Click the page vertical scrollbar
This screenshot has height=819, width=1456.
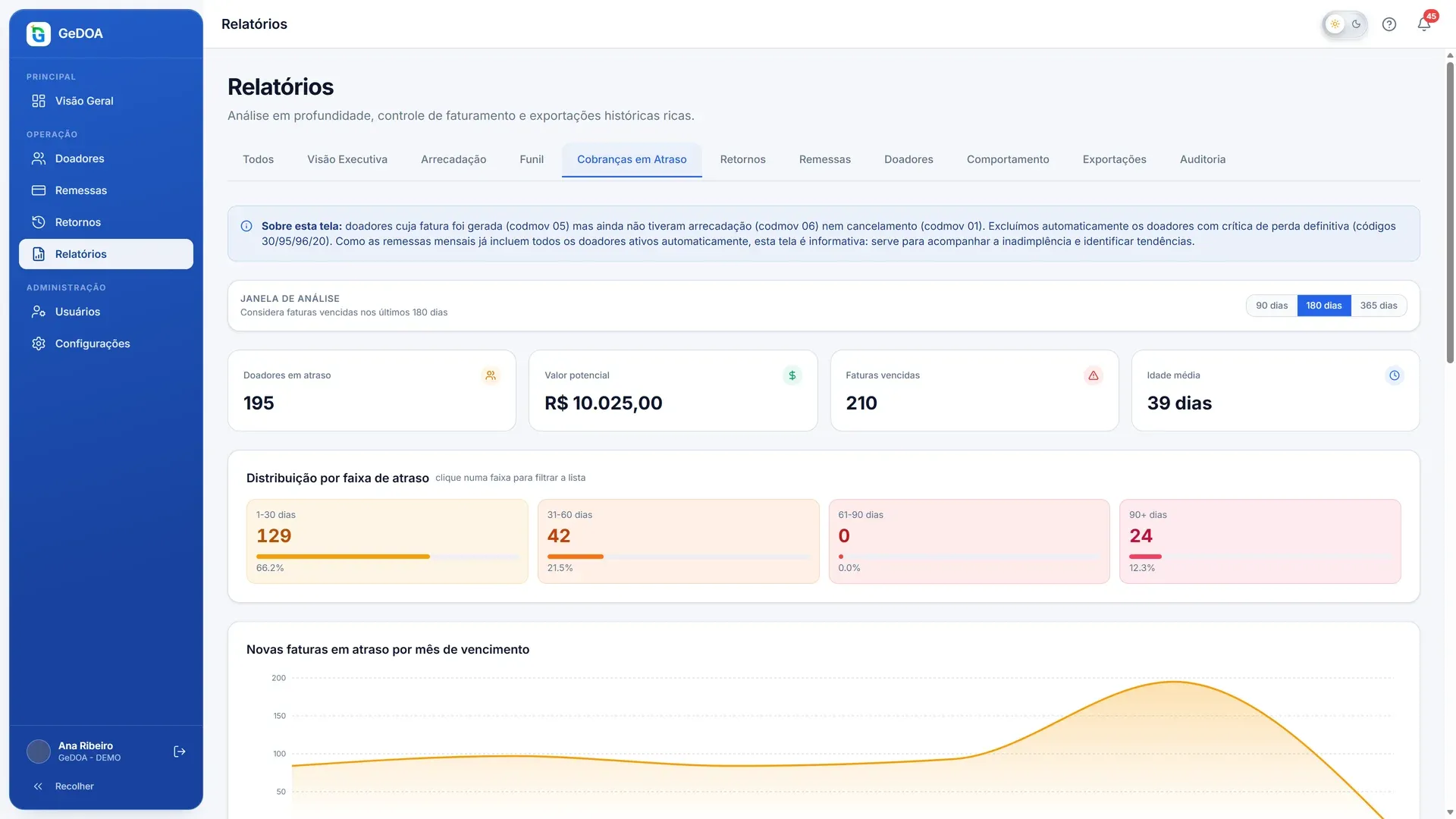point(1450,212)
